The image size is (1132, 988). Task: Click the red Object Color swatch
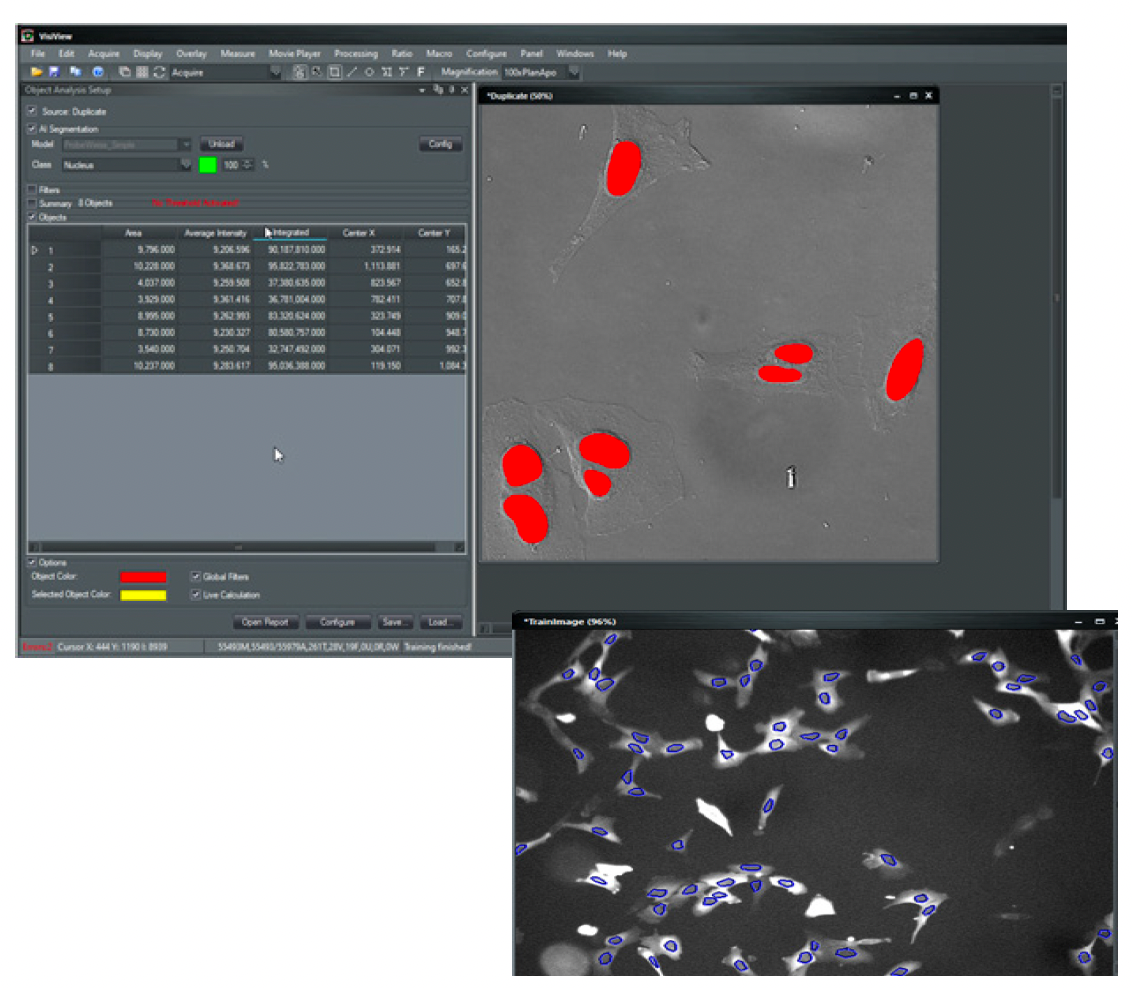coord(143,577)
